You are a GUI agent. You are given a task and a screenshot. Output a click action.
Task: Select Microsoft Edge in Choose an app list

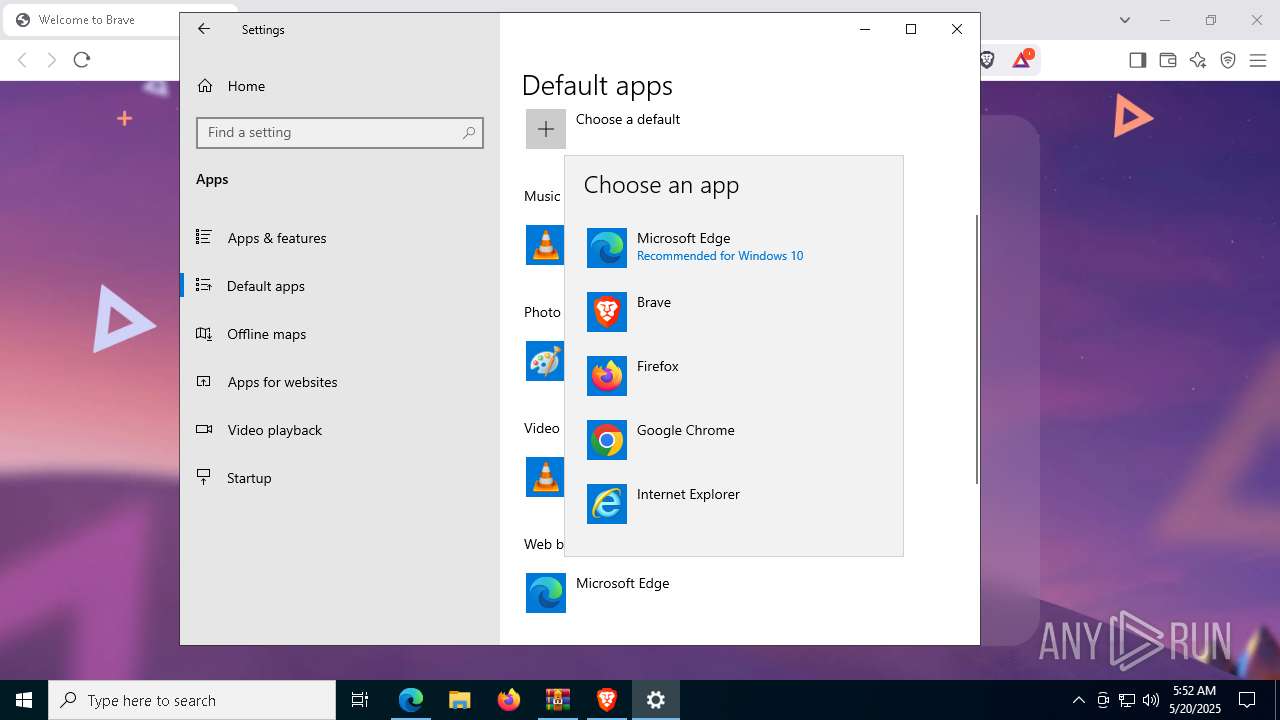734,248
